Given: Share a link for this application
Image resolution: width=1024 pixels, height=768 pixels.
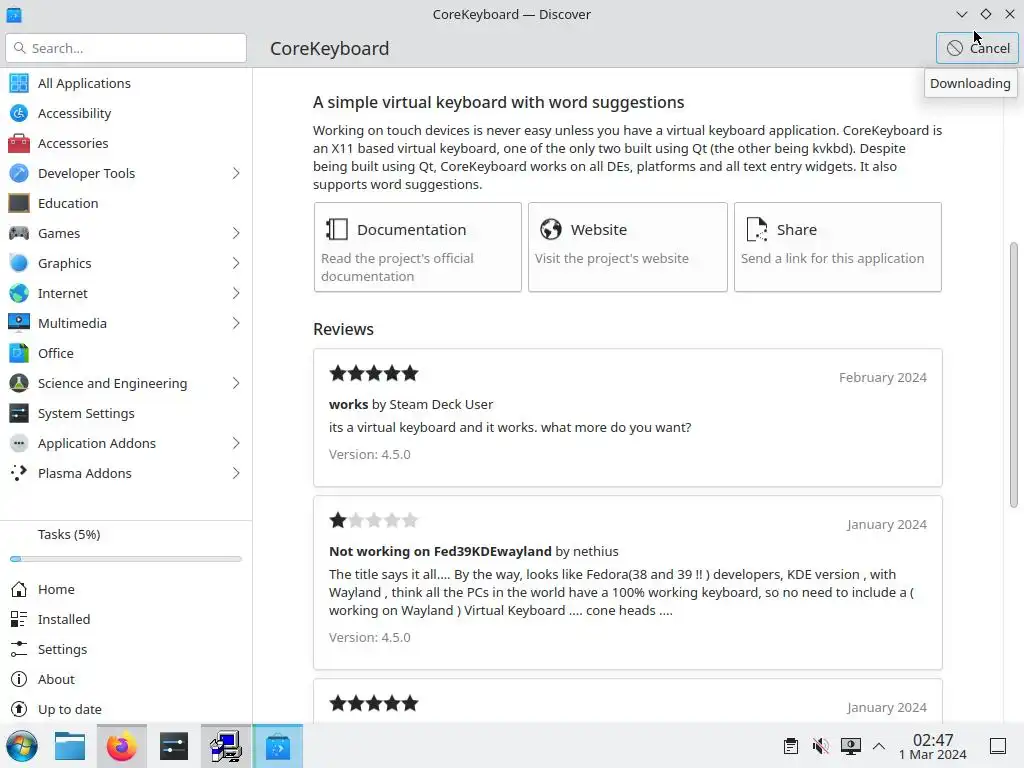Looking at the screenshot, I should [x=838, y=247].
